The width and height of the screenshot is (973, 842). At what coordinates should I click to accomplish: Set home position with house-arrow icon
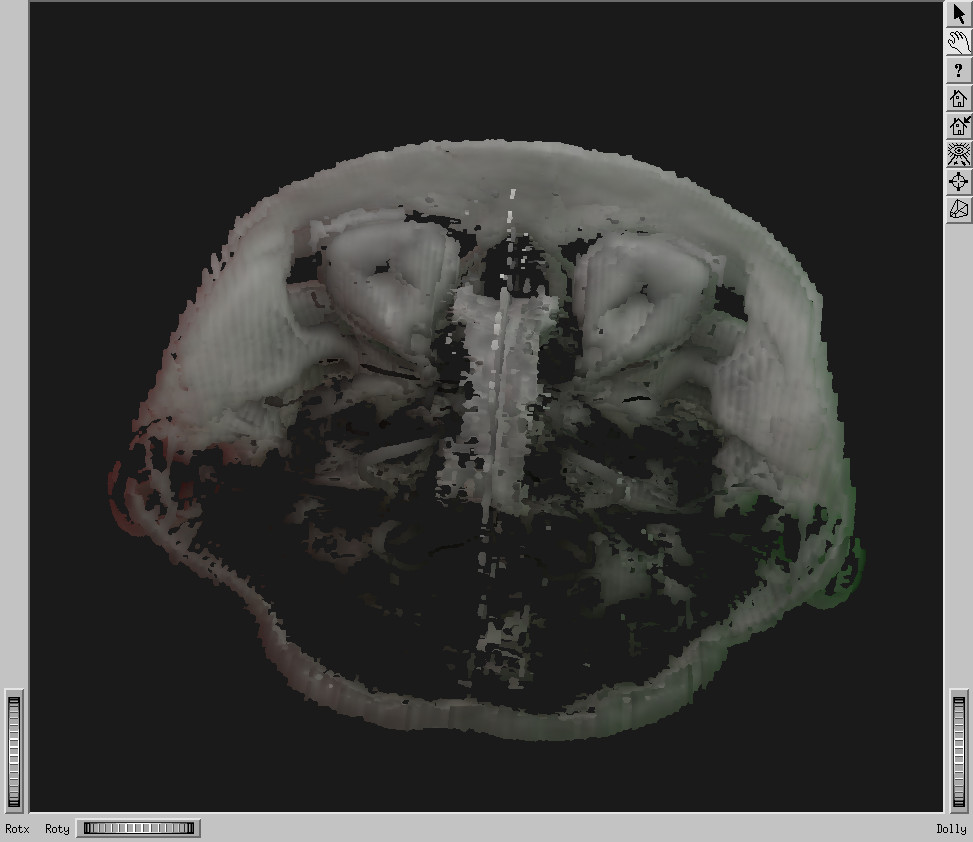(x=958, y=126)
